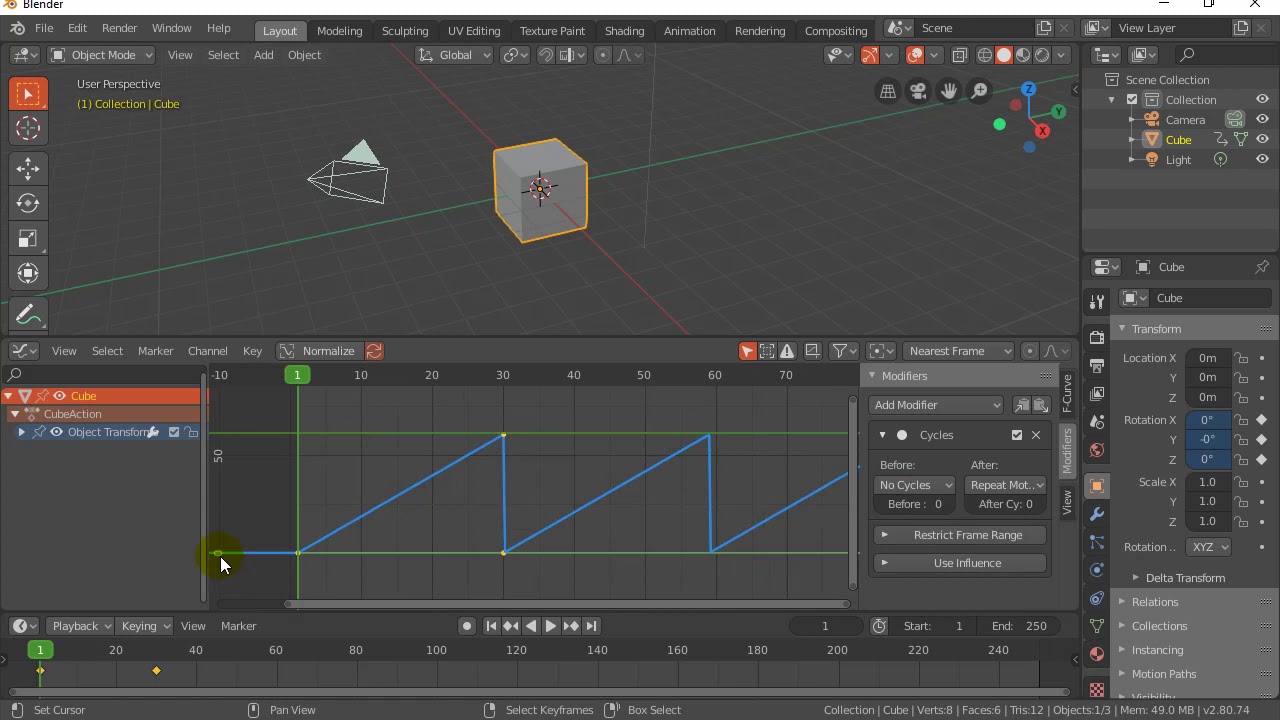The width and height of the screenshot is (1280, 720).
Task: Select the Move tool in the toolbar
Action: pos(28,168)
